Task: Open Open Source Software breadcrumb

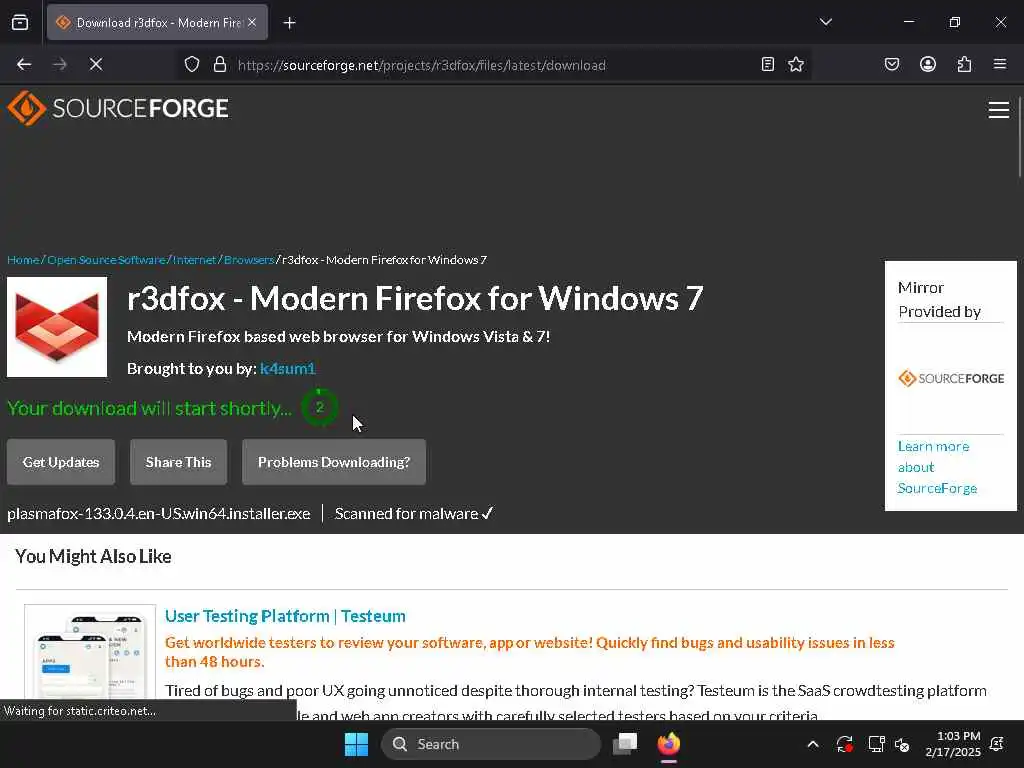Action: coord(106,260)
